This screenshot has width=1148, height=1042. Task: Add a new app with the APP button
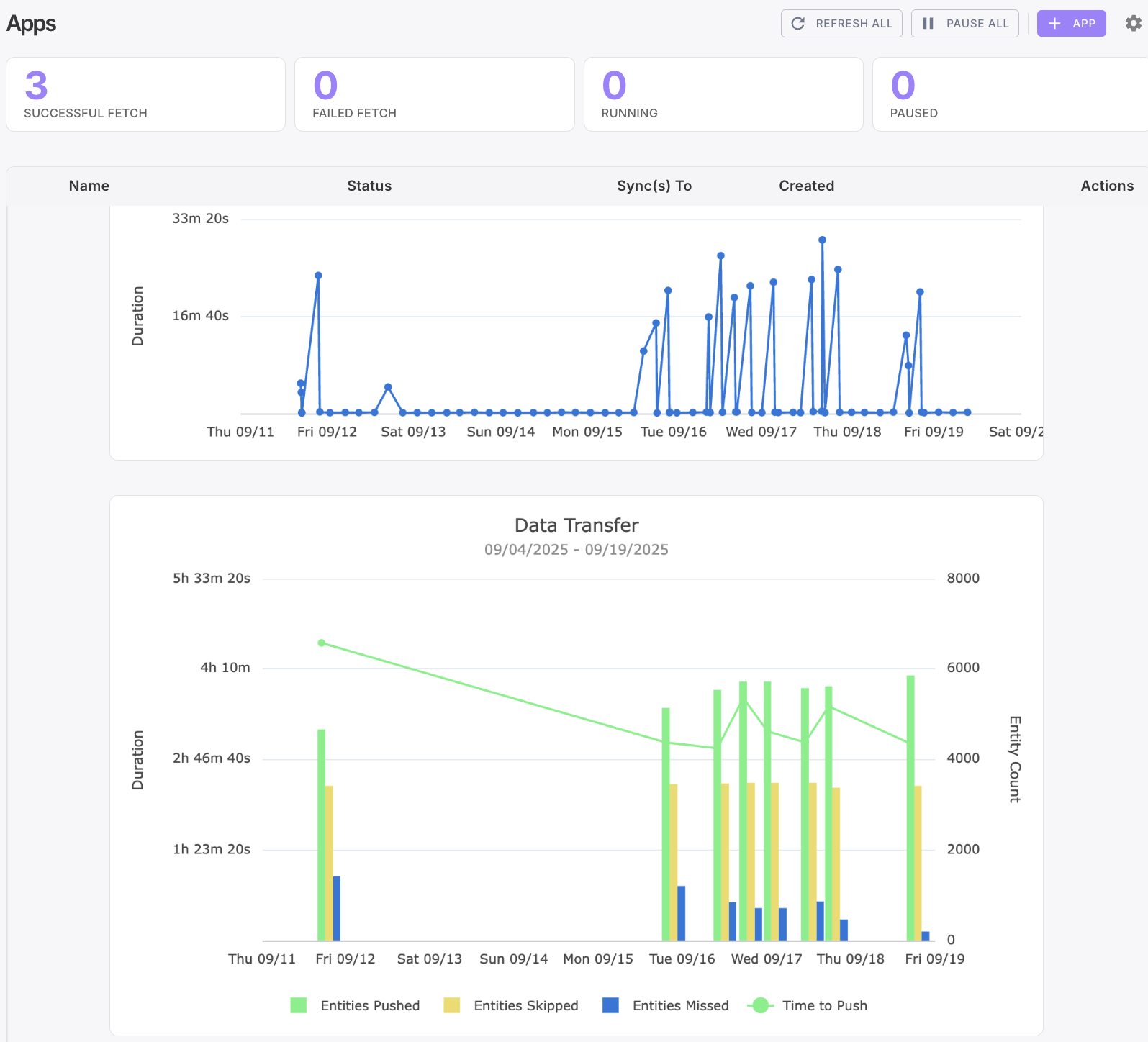tap(1072, 23)
